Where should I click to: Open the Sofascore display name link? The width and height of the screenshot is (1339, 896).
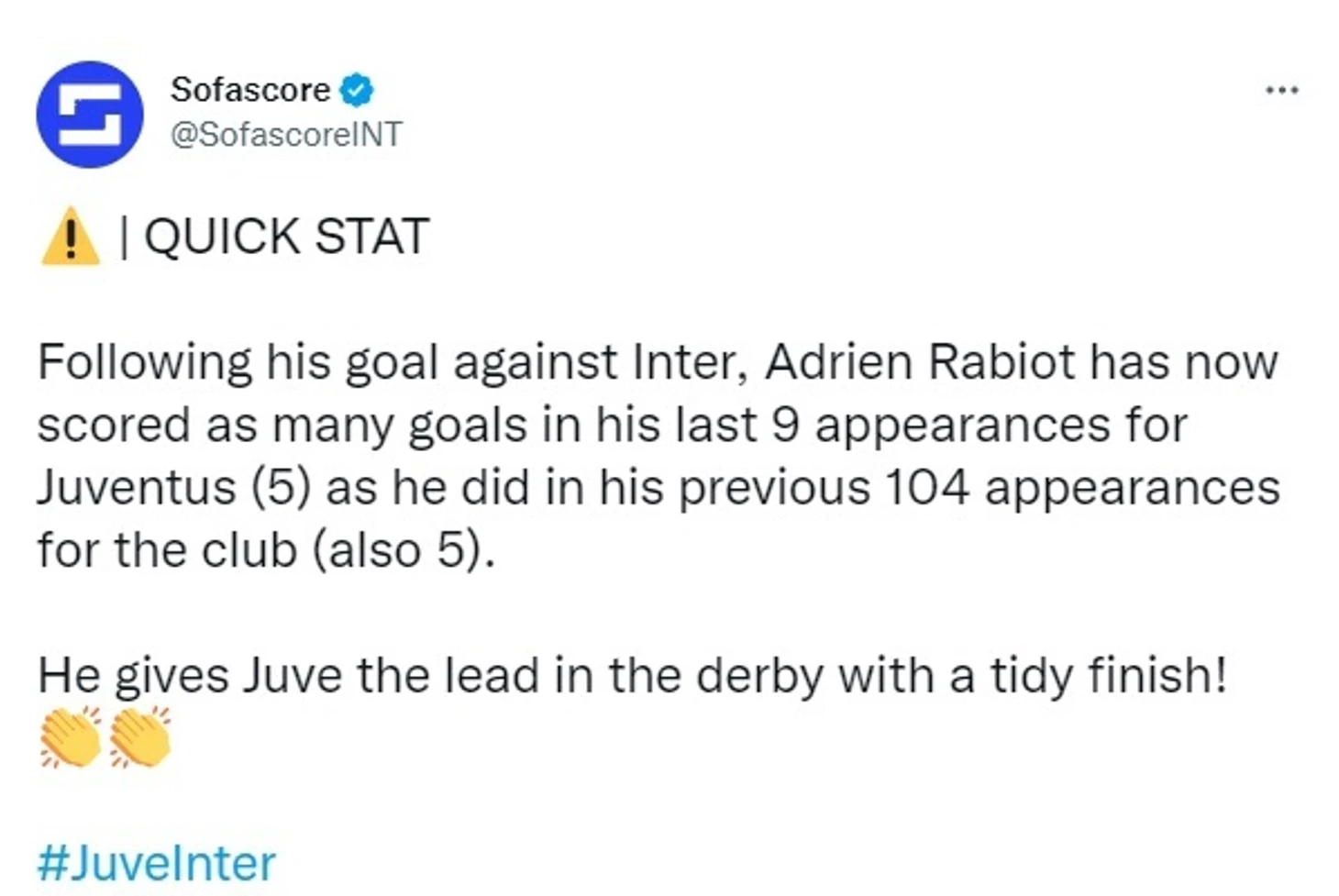tap(249, 90)
